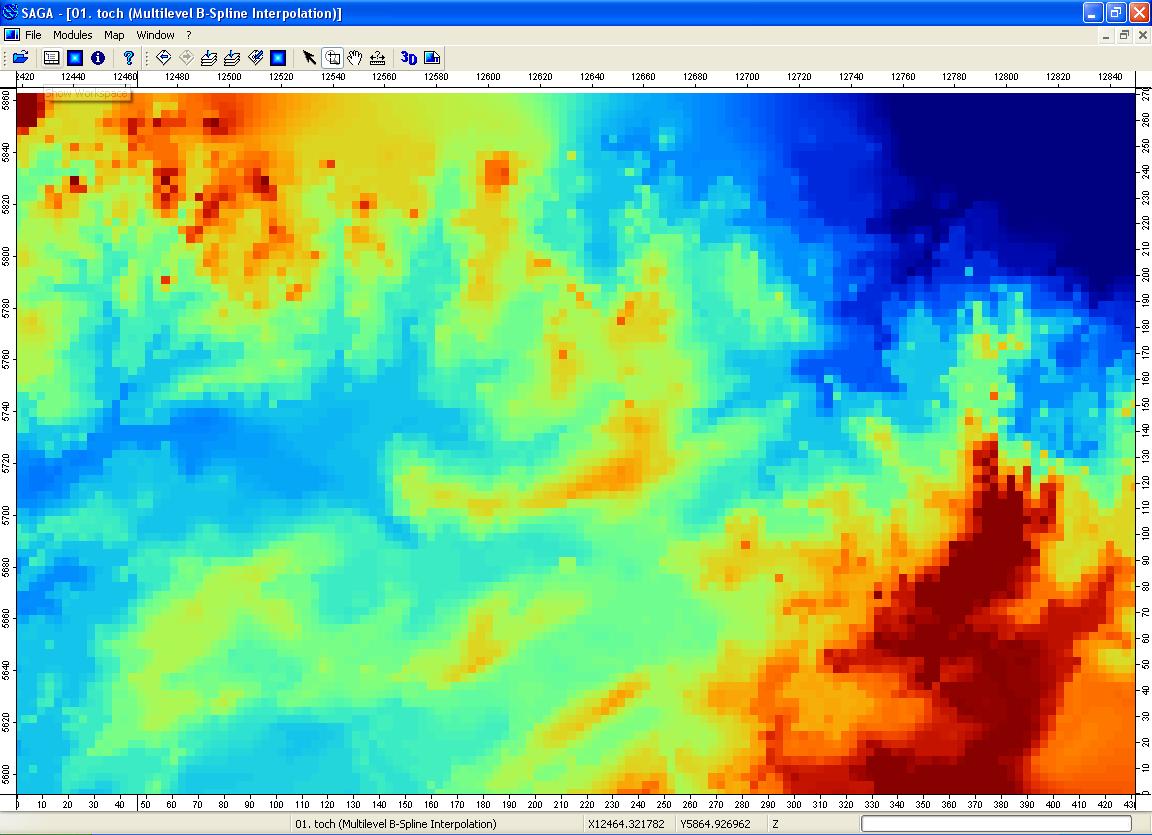Click the first stacked-layers zoom icon

(209, 57)
